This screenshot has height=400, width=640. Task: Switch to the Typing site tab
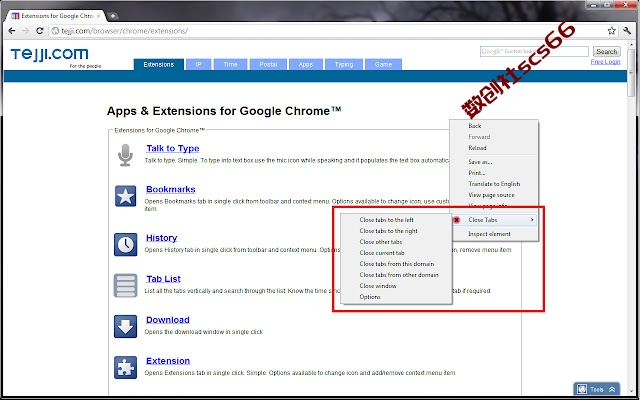click(344, 64)
